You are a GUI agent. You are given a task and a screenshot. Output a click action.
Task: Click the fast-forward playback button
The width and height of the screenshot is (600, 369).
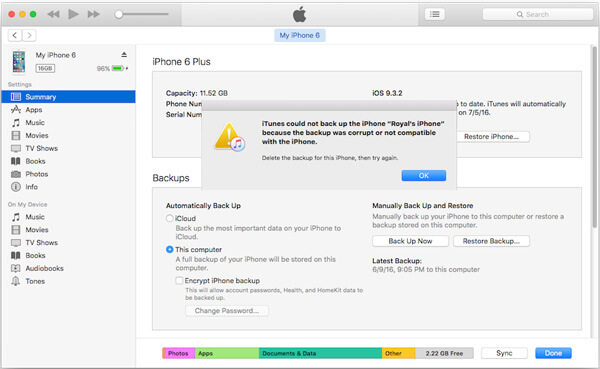pos(94,14)
